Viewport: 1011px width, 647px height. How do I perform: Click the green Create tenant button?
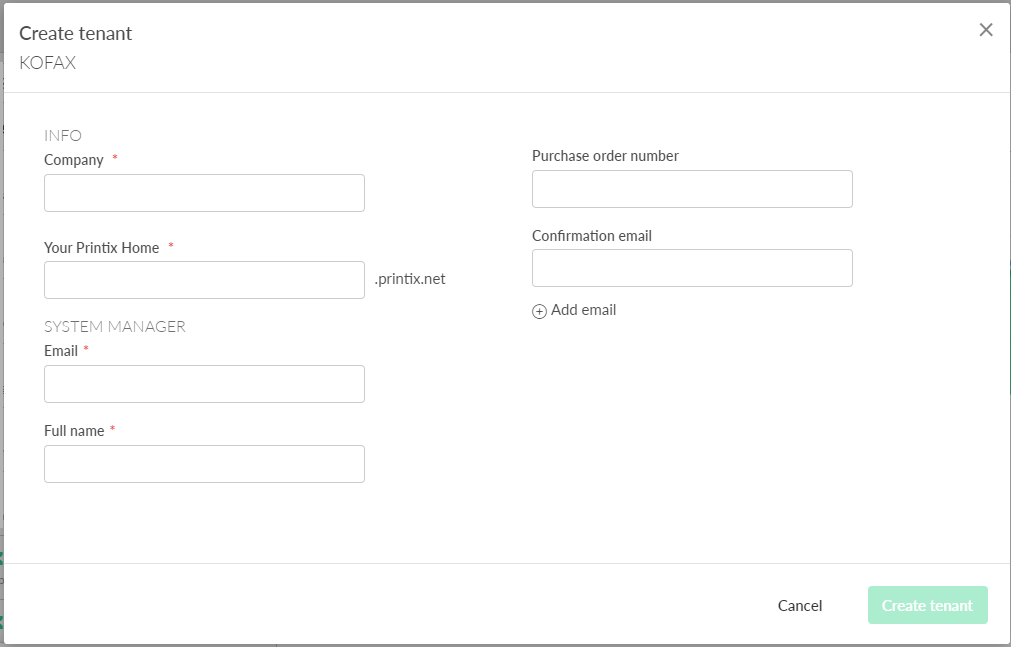click(927, 605)
